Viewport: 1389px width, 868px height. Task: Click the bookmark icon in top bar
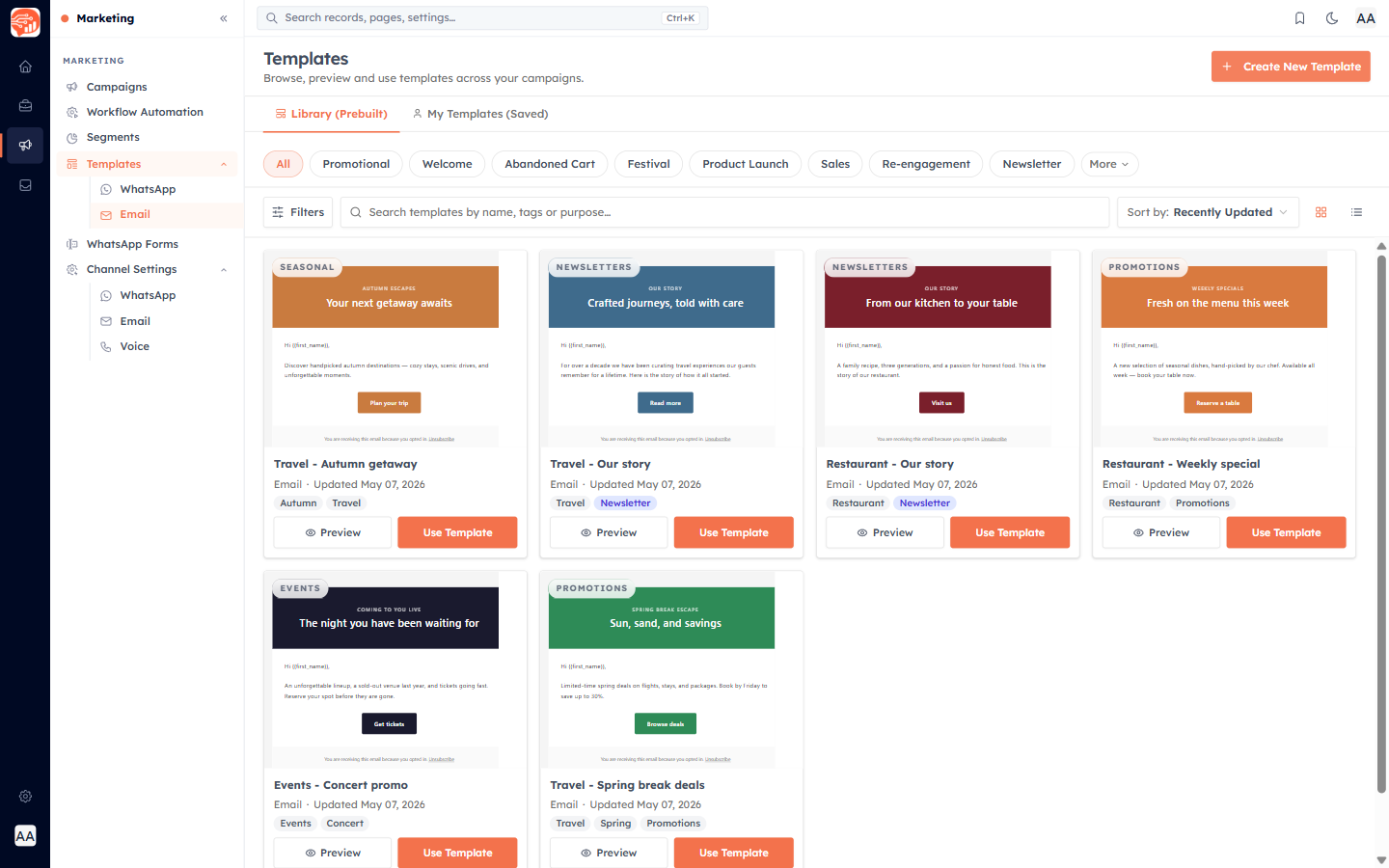(x=1300, y=18)
